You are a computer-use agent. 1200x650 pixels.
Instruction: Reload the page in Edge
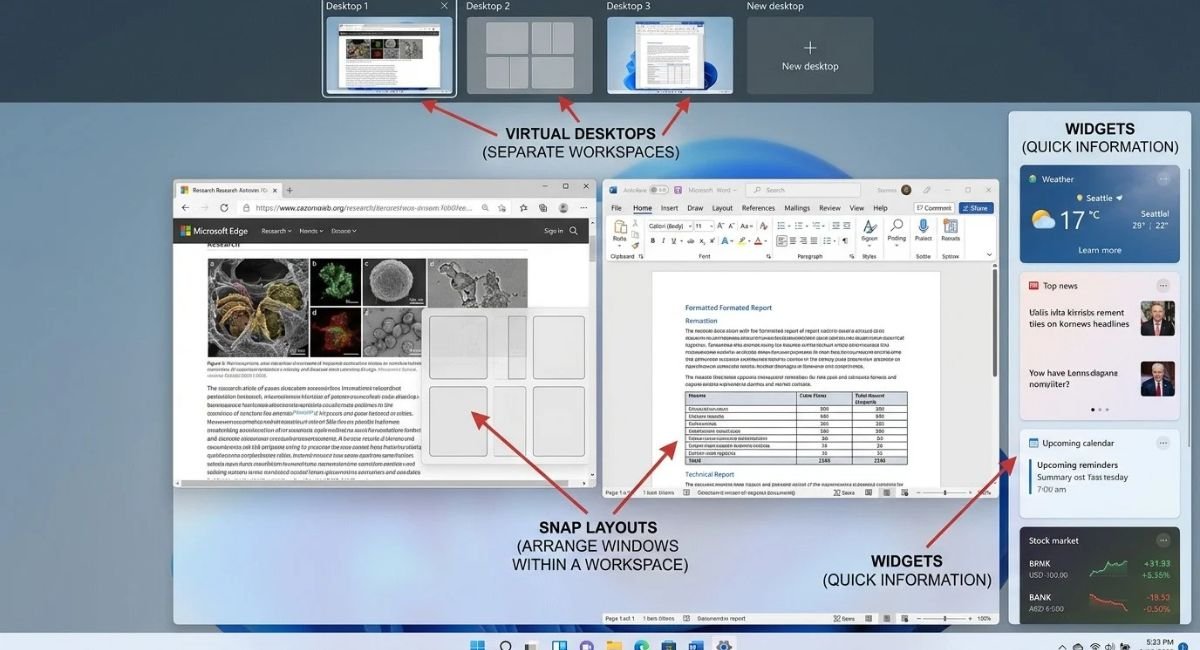(x=224, y=208)
